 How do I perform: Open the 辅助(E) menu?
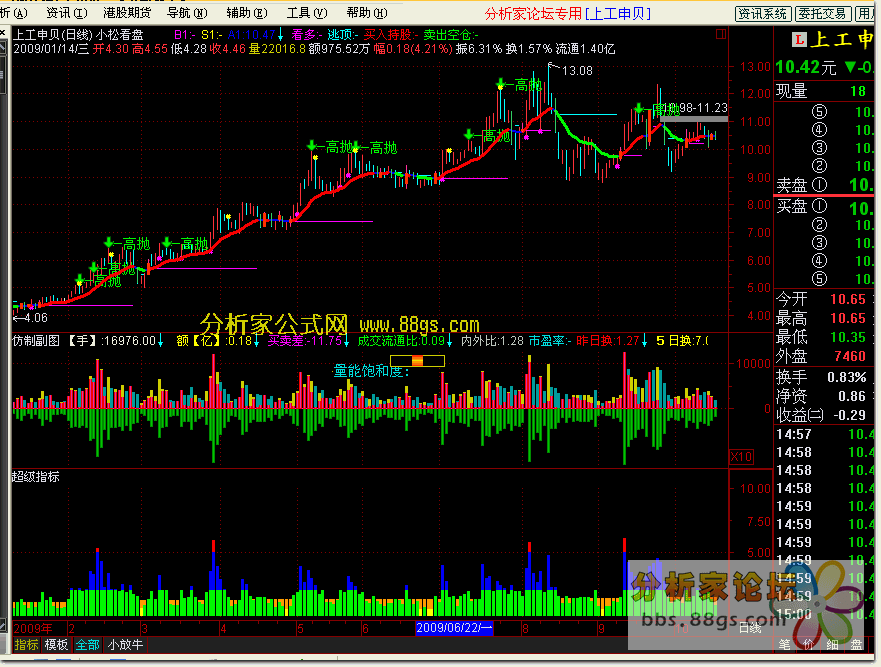[x=247, y=12]
